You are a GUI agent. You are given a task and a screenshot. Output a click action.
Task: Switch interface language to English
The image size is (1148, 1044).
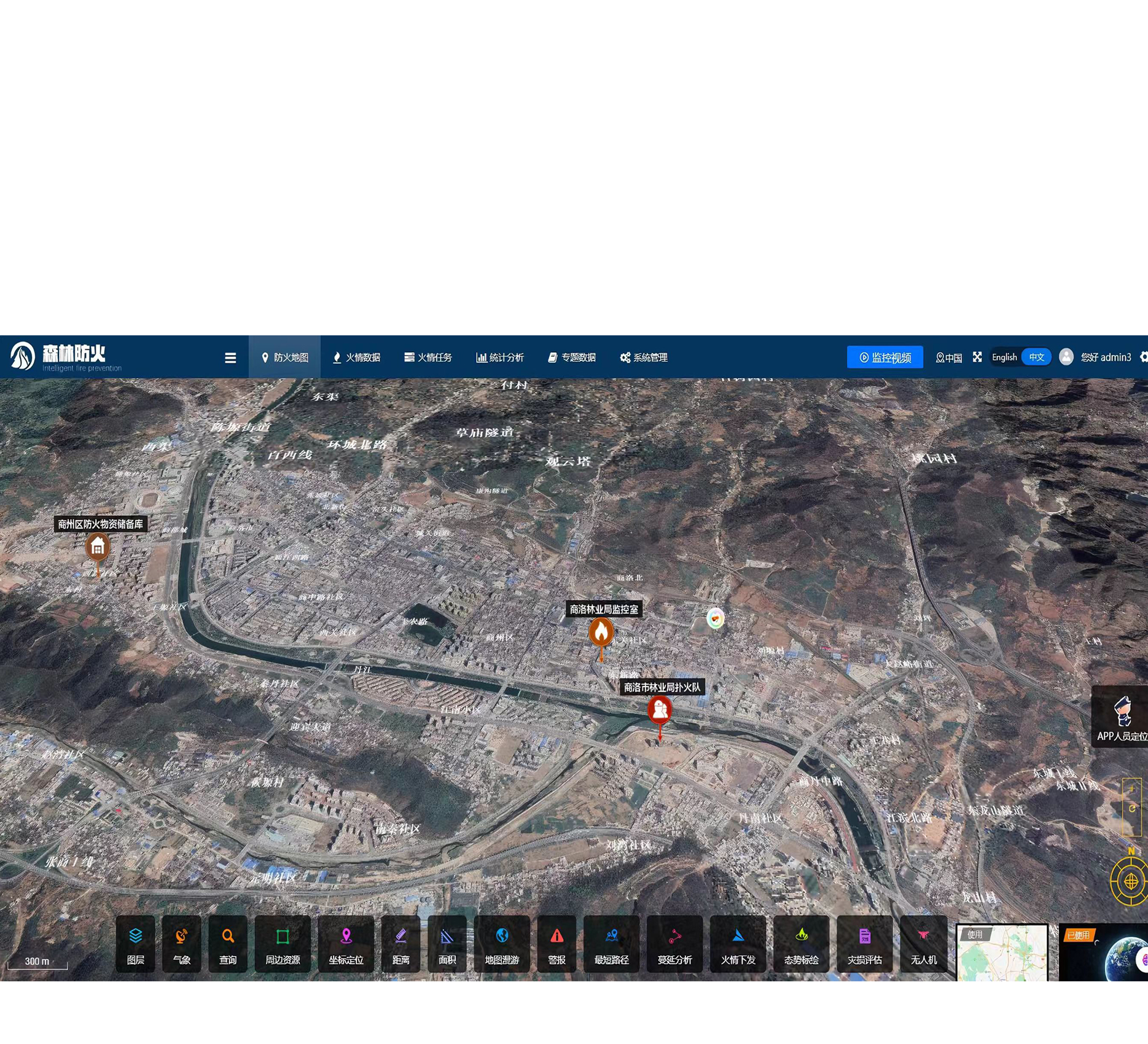tap(1004, 357)
